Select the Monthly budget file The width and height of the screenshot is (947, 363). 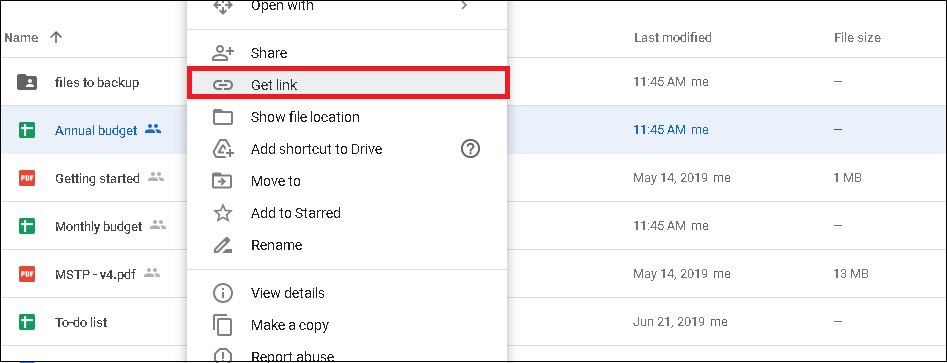point(98,226)
